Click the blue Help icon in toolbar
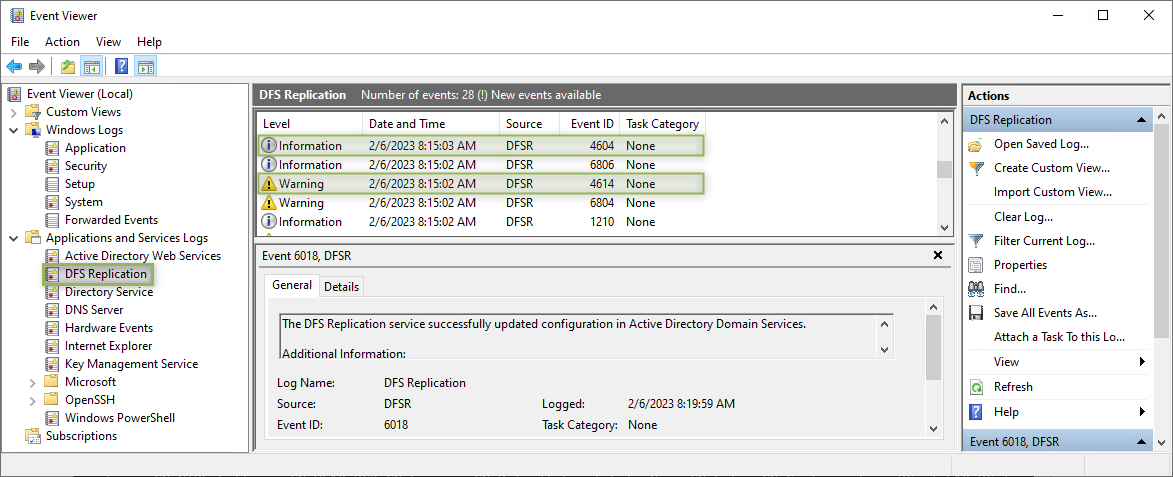This screenshot has width=1173, height=477. 121,67
